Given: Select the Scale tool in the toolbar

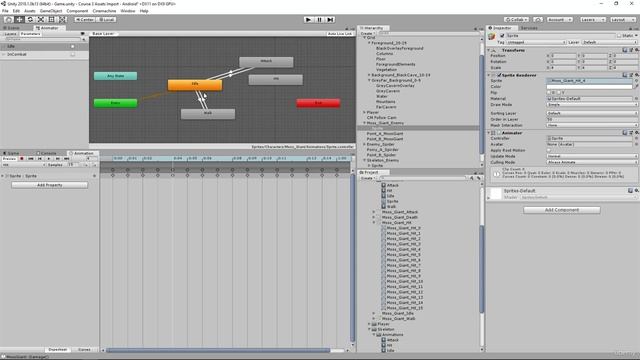Looking at the screenshot, I should (x=41, y=20).
